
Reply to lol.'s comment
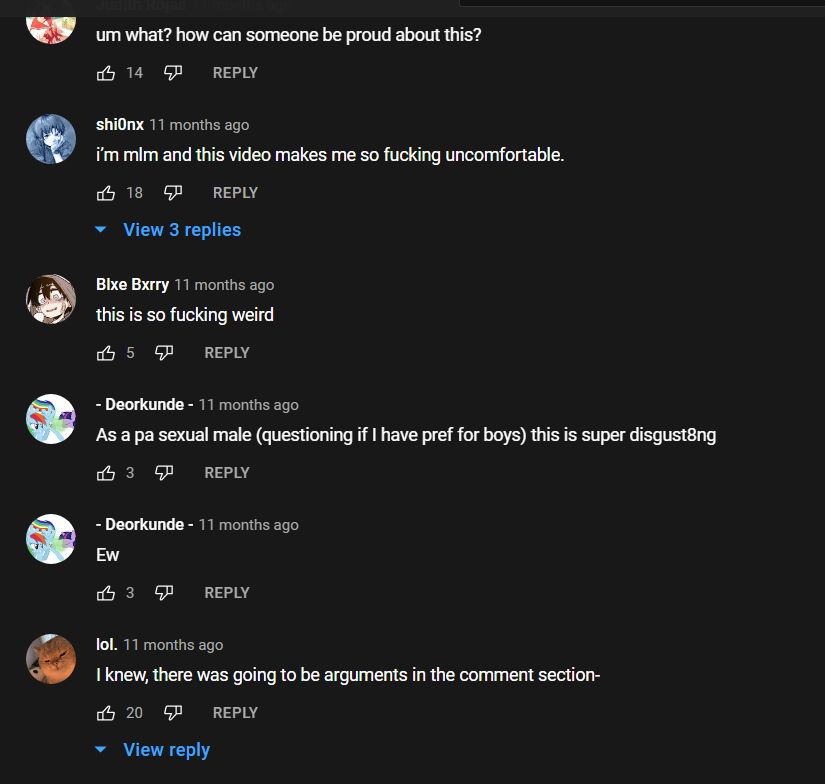(235, 713)
